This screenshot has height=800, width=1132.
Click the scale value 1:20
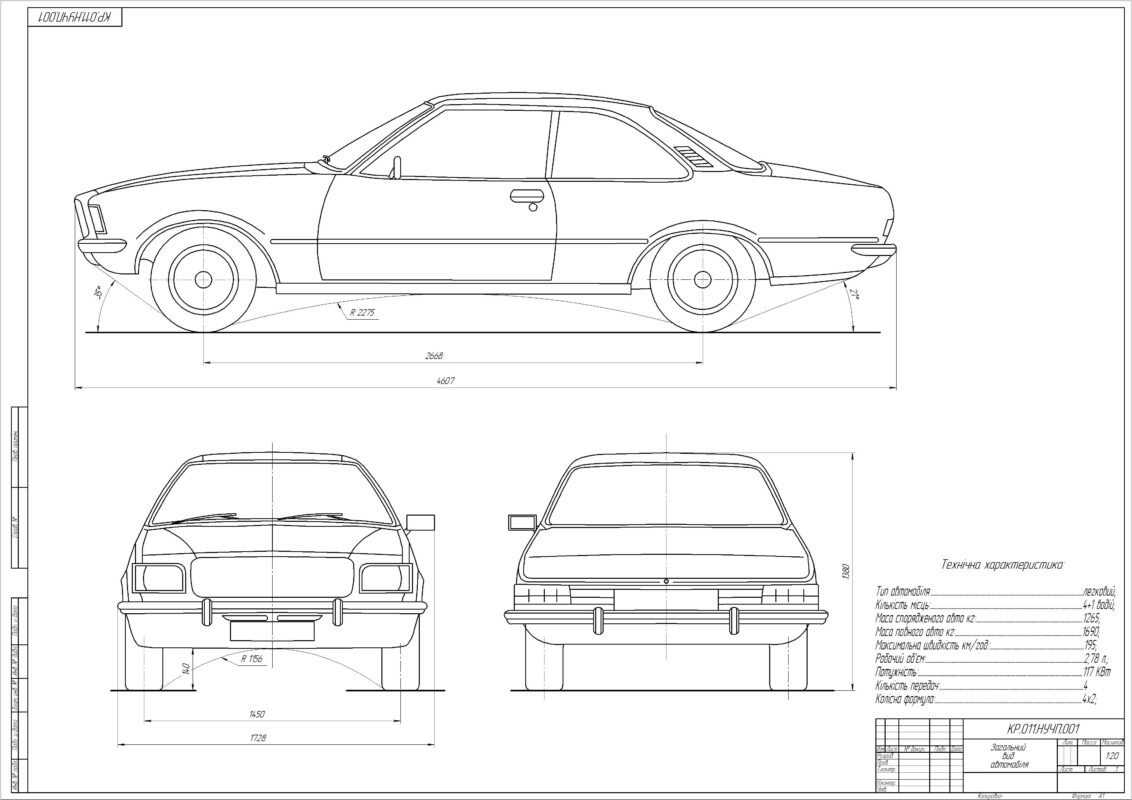[1113, 756]
